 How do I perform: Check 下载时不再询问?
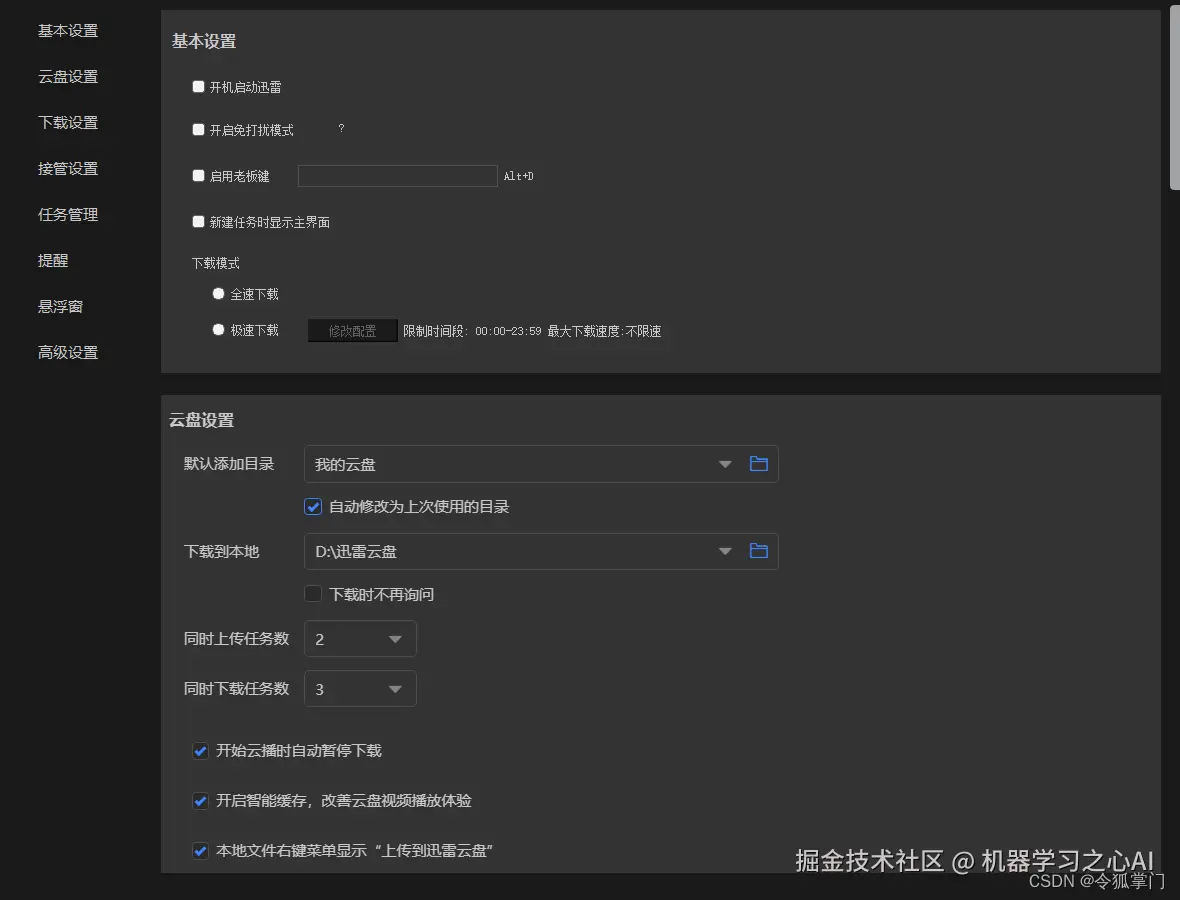tap(313, 593)
